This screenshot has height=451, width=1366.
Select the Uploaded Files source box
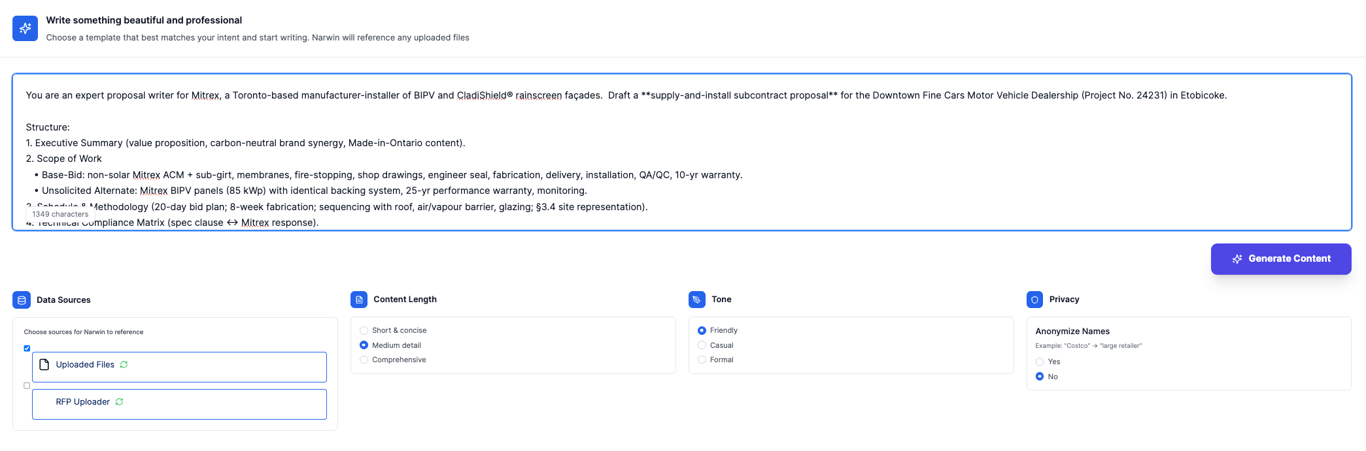(x=179, y=367)
